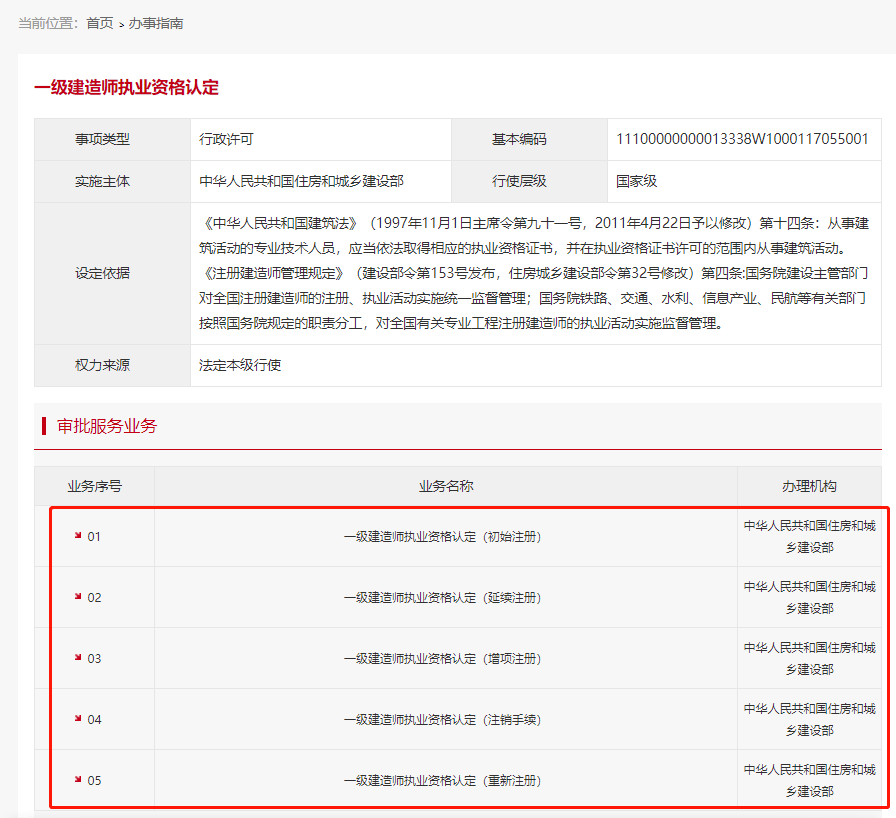Open the 注销手续 business item

tap(445, 720)
